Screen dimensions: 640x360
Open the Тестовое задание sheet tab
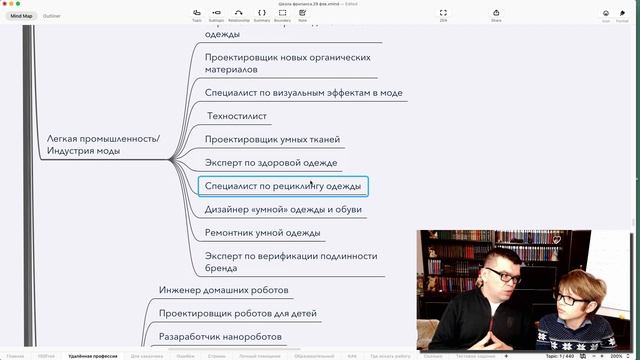point(476,356)
